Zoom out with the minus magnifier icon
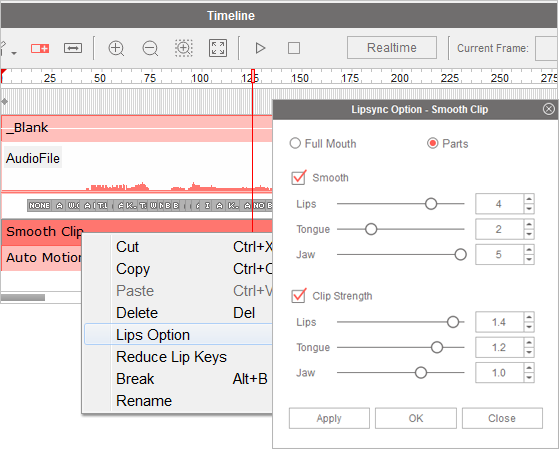The height and width of the screenshot is (449, 559). [150, 48]
